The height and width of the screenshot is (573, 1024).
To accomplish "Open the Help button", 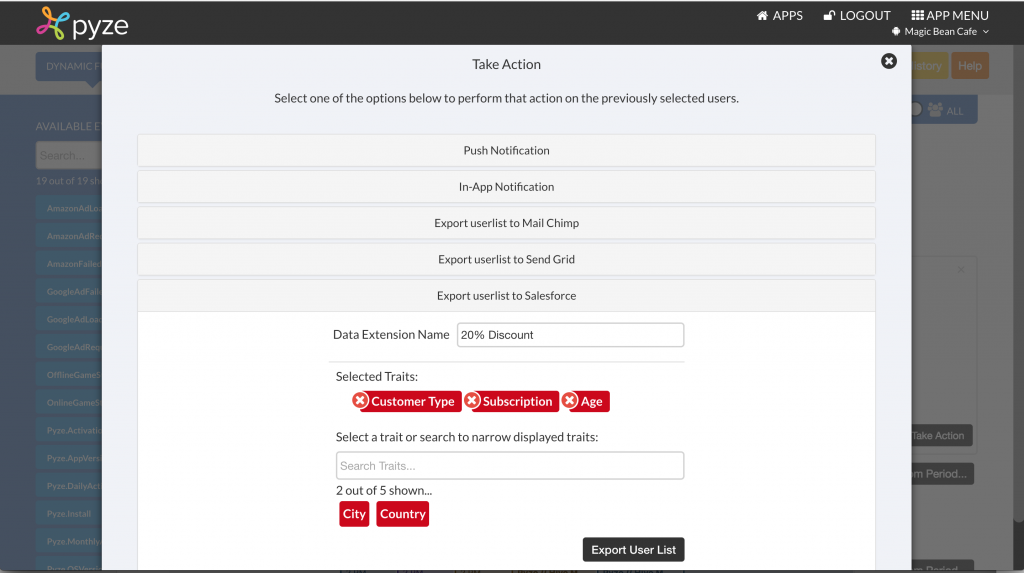I will [x=970, y=66].
